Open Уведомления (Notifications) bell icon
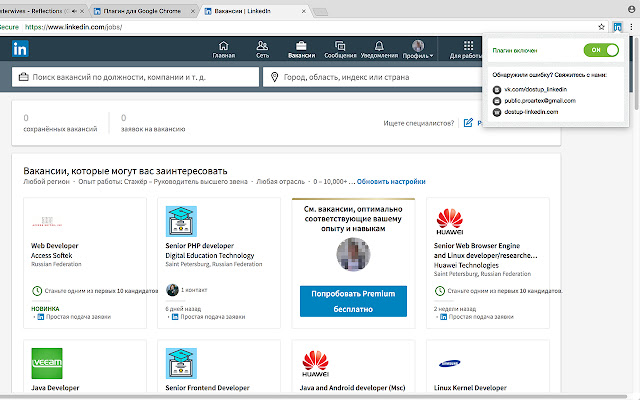640x400 pixels. pos(378,48)
